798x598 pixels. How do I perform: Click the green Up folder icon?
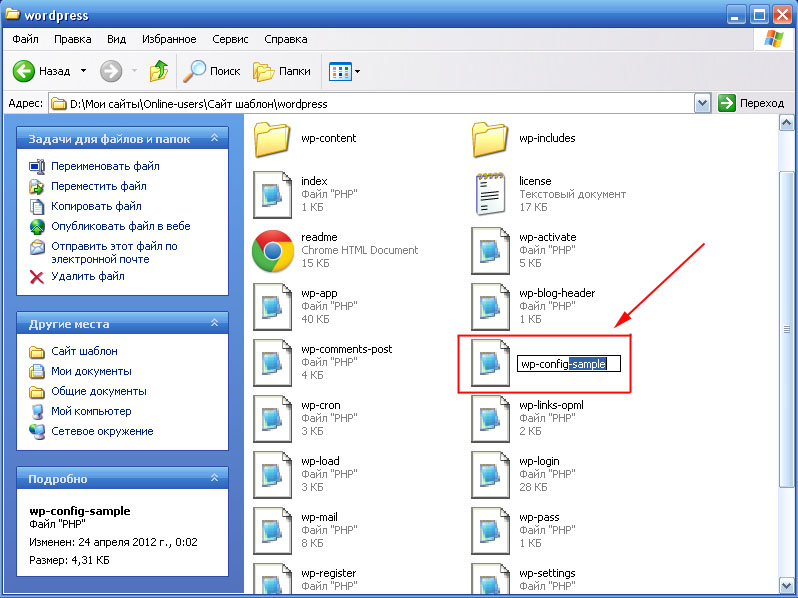(x=159, y=71)
